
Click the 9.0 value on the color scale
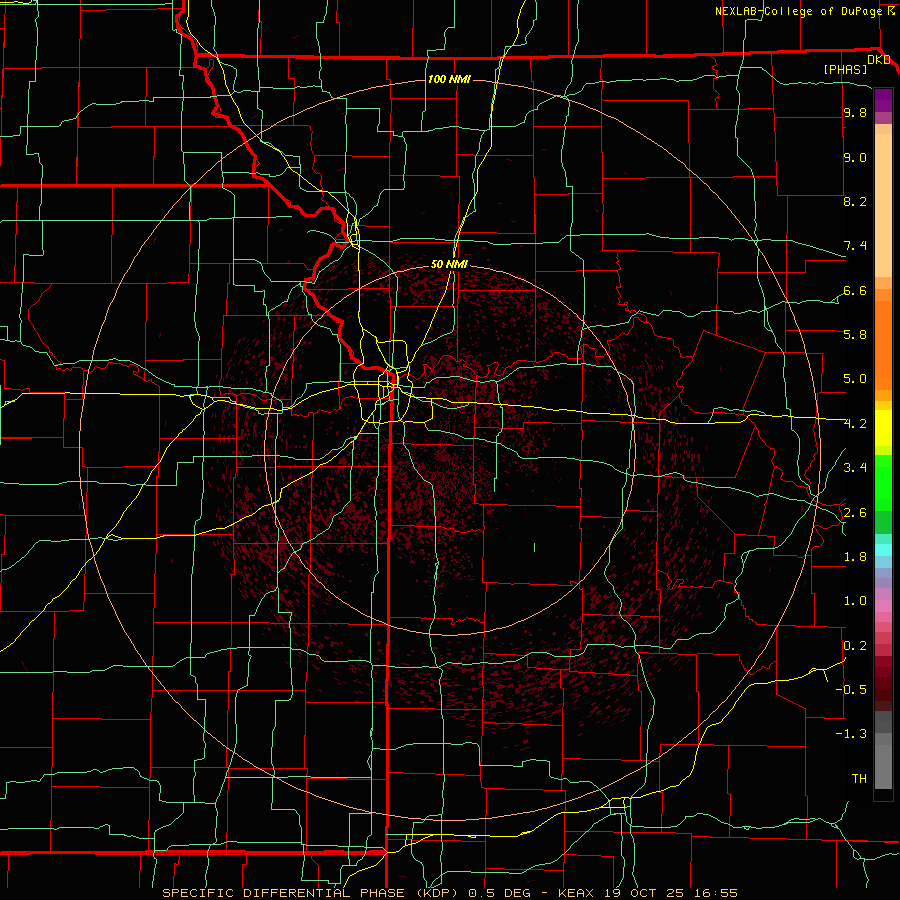855,158
